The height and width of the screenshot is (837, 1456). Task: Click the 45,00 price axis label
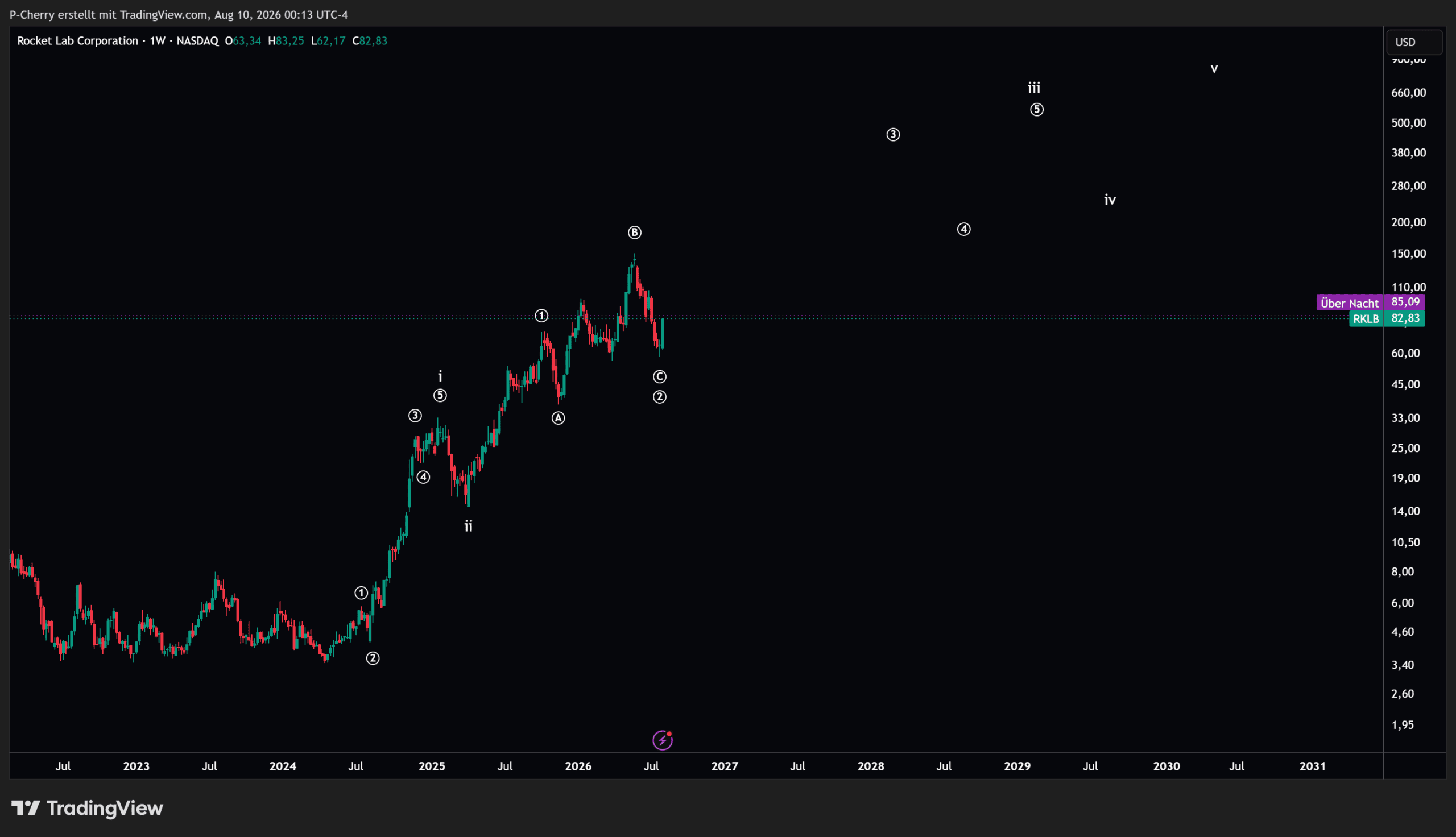click(1405, 384)
